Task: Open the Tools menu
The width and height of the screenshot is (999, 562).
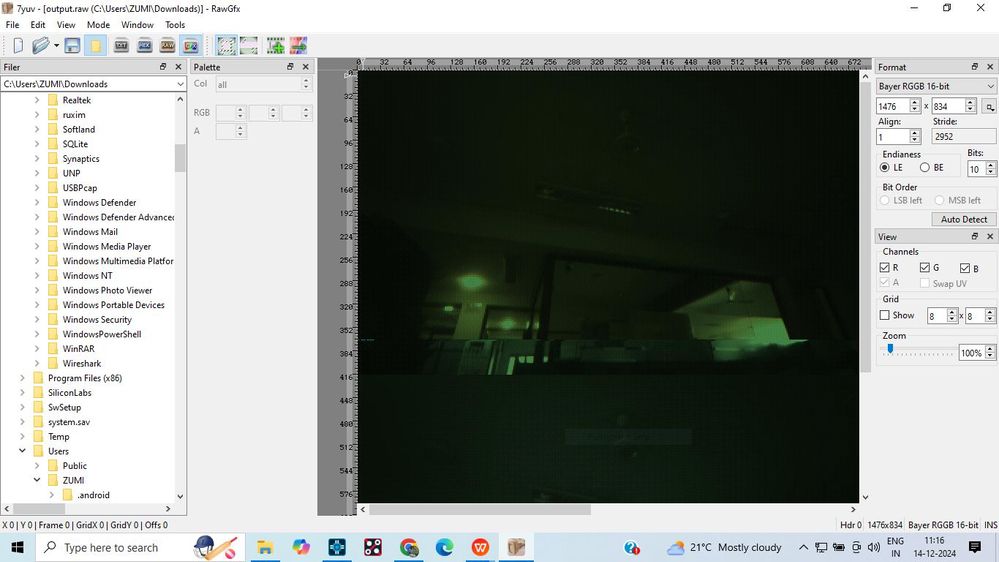Action: 175,25
